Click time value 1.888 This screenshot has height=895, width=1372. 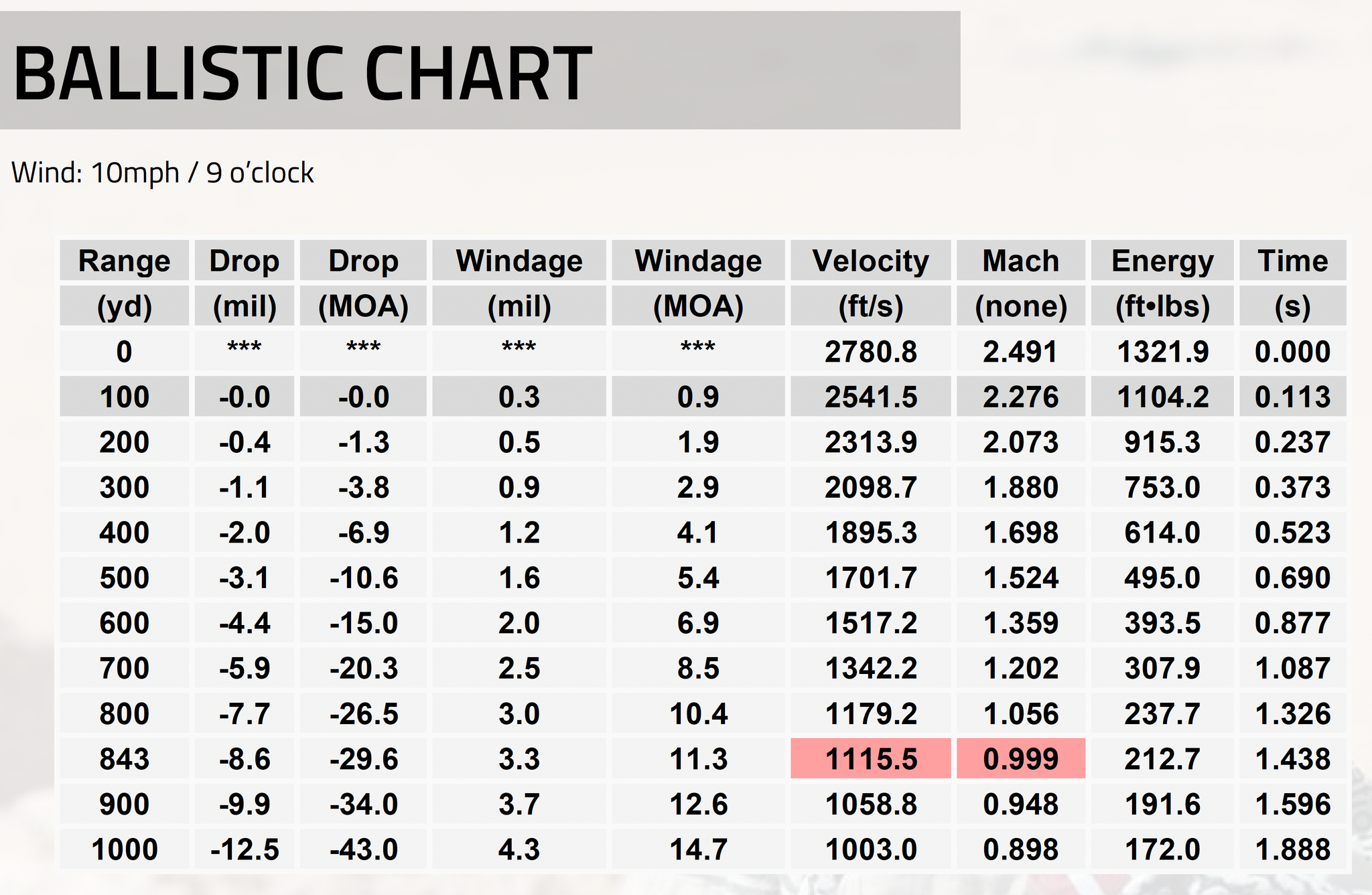pyautogui.click(x=1292, y=849)
